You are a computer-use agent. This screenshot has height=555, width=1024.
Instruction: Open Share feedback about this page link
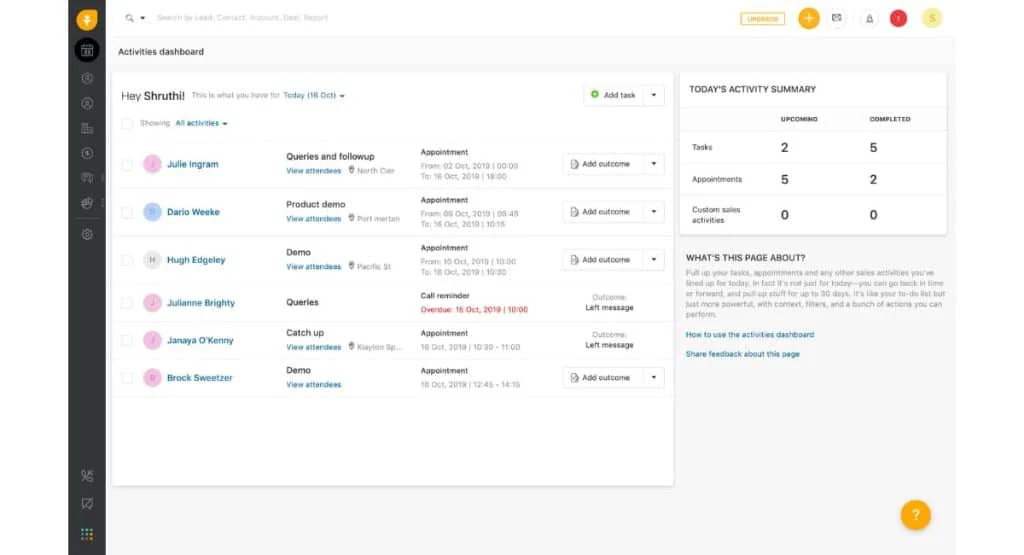[743, 354]
